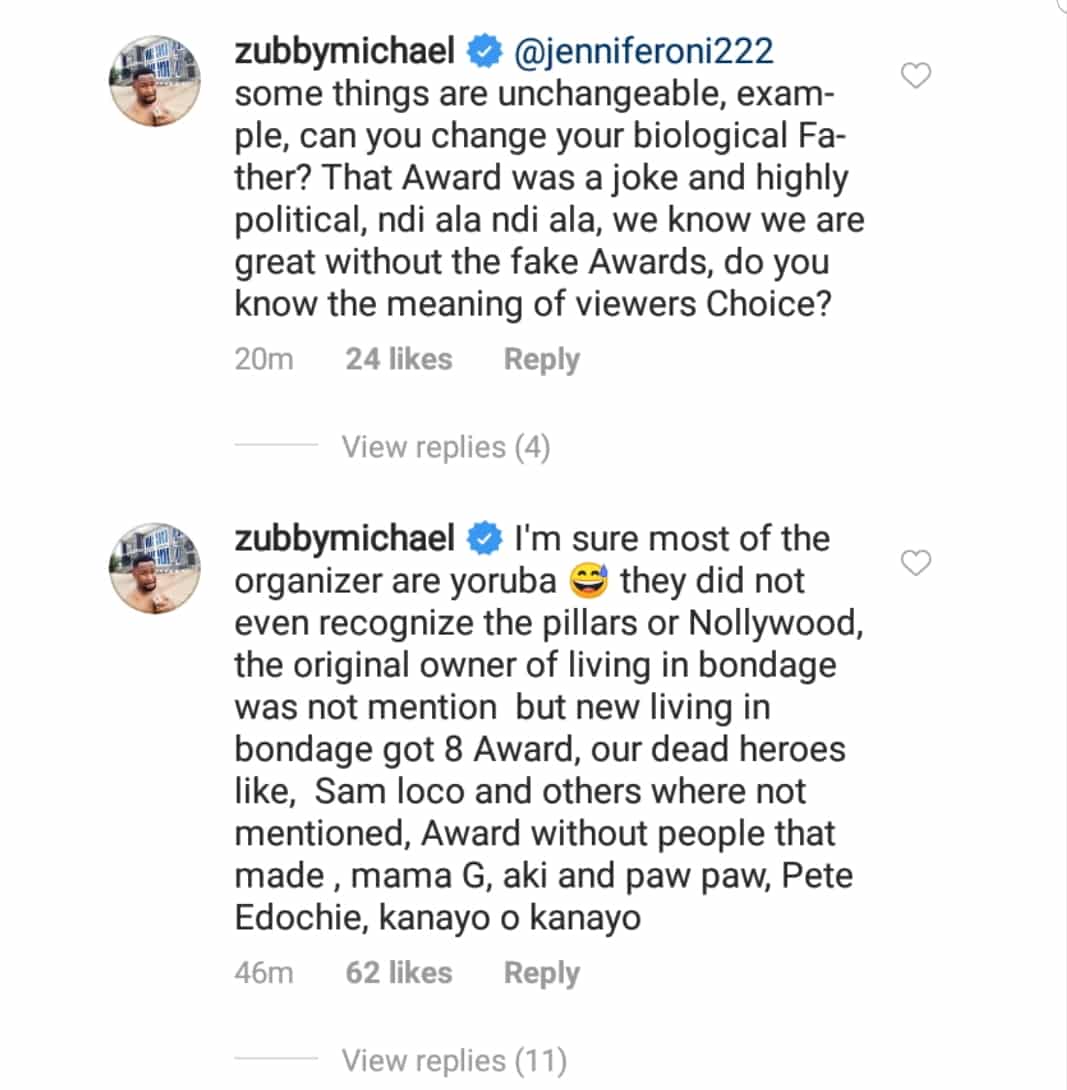Screen dimensions: 1067x1090
Task: Reply to the comment with 24 likes
Action: coord(541,360)
